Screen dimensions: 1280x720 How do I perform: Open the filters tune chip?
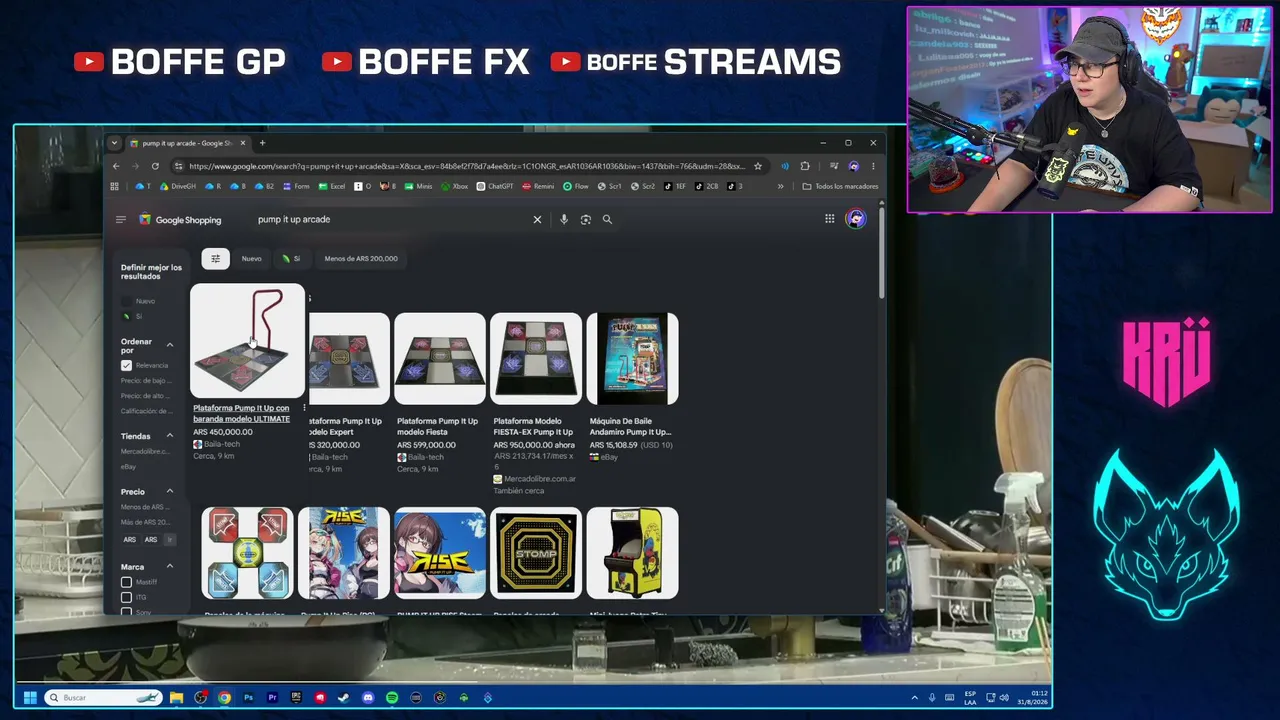215,259
